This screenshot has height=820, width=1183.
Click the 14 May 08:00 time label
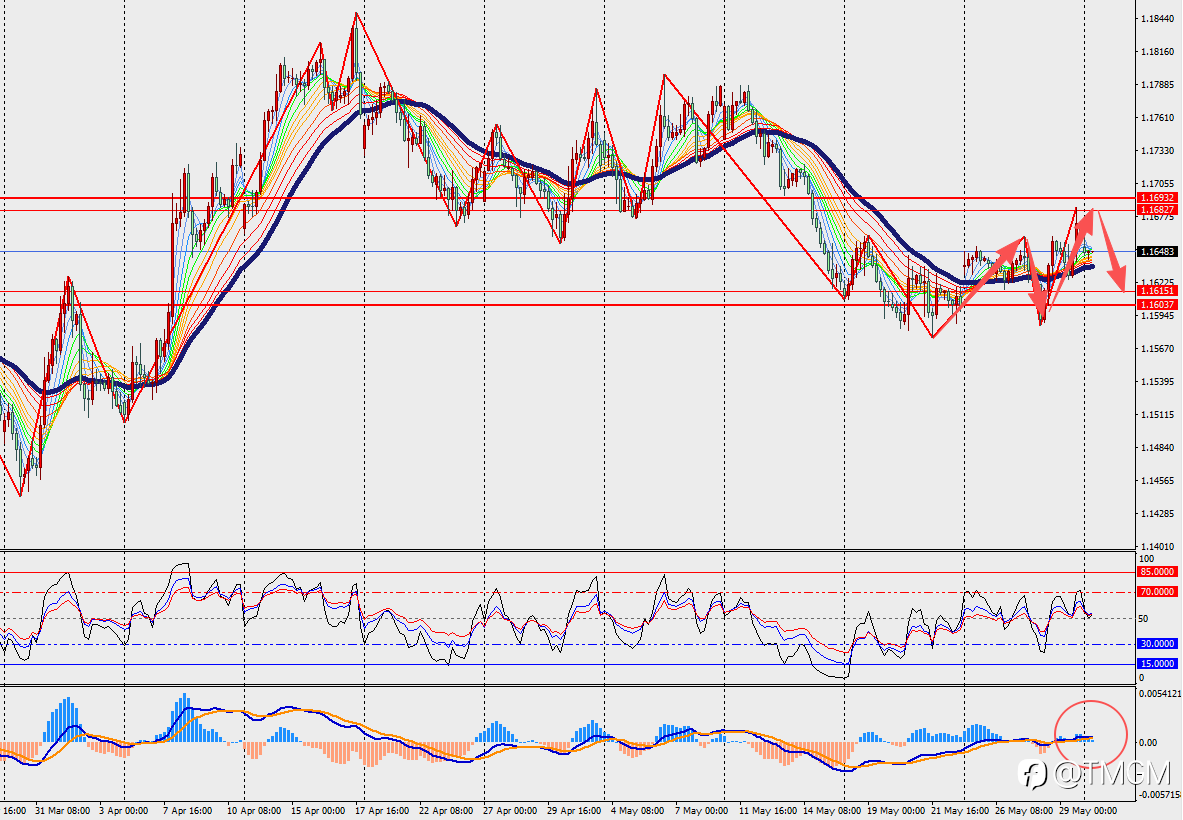(831, 811)
